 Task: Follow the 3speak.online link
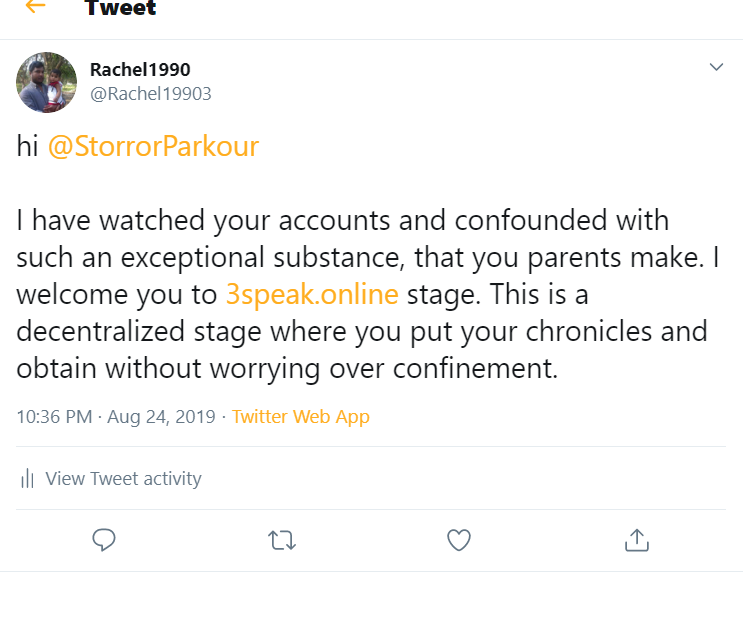pos(311,295)
